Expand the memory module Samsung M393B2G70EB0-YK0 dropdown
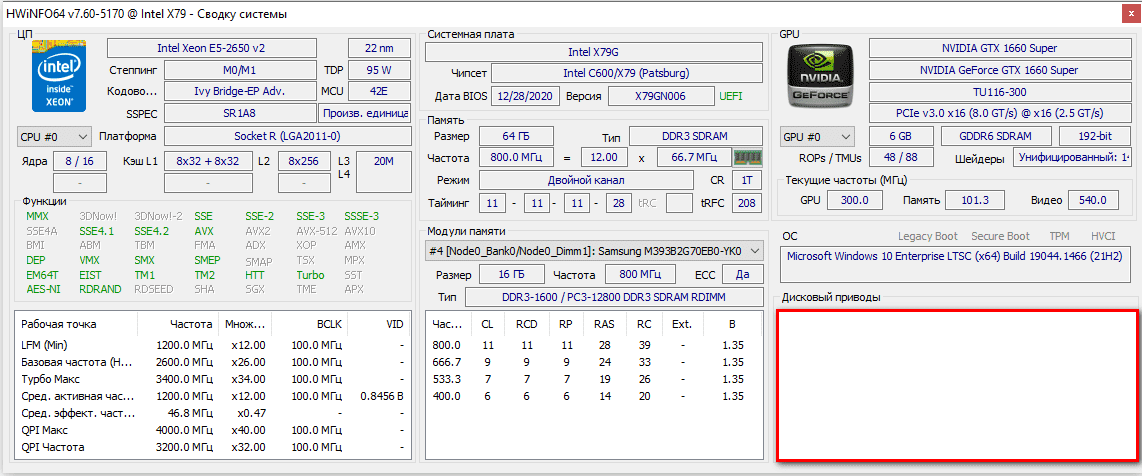Screen dimensions: 1142x476 point(594,250)
